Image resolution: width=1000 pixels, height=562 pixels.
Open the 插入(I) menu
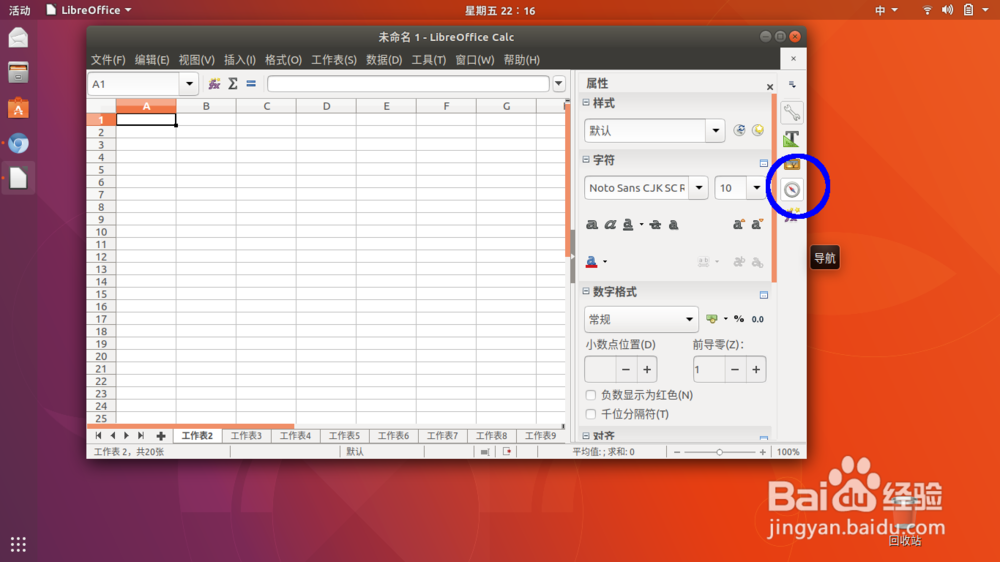pos(240,60)
